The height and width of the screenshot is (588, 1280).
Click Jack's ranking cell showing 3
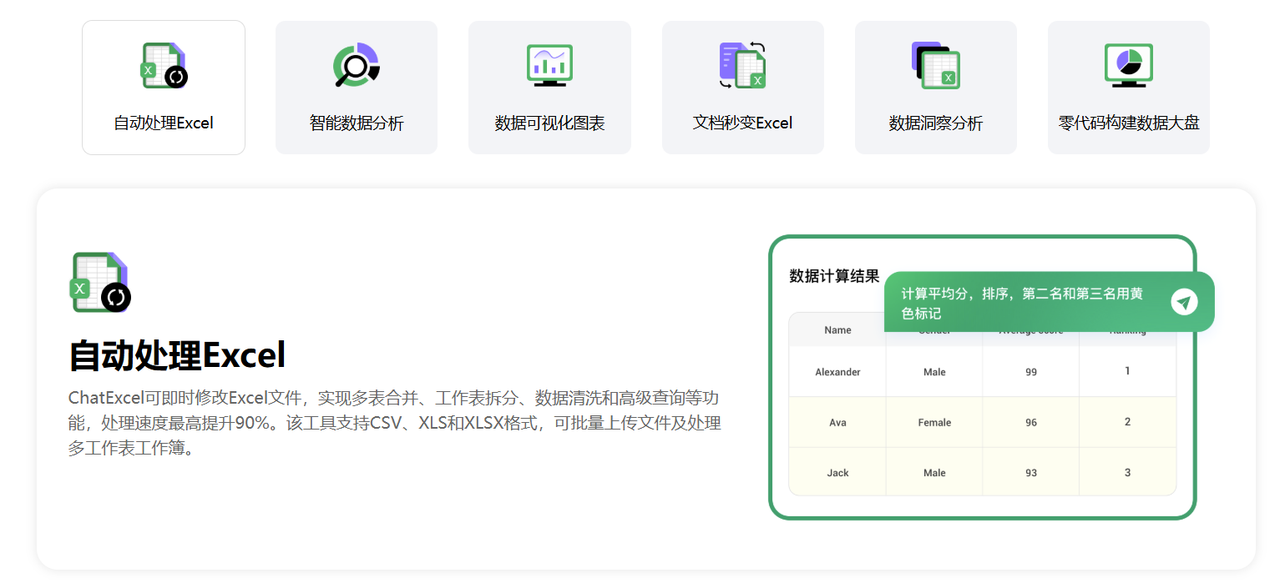tap(1127, 471)
